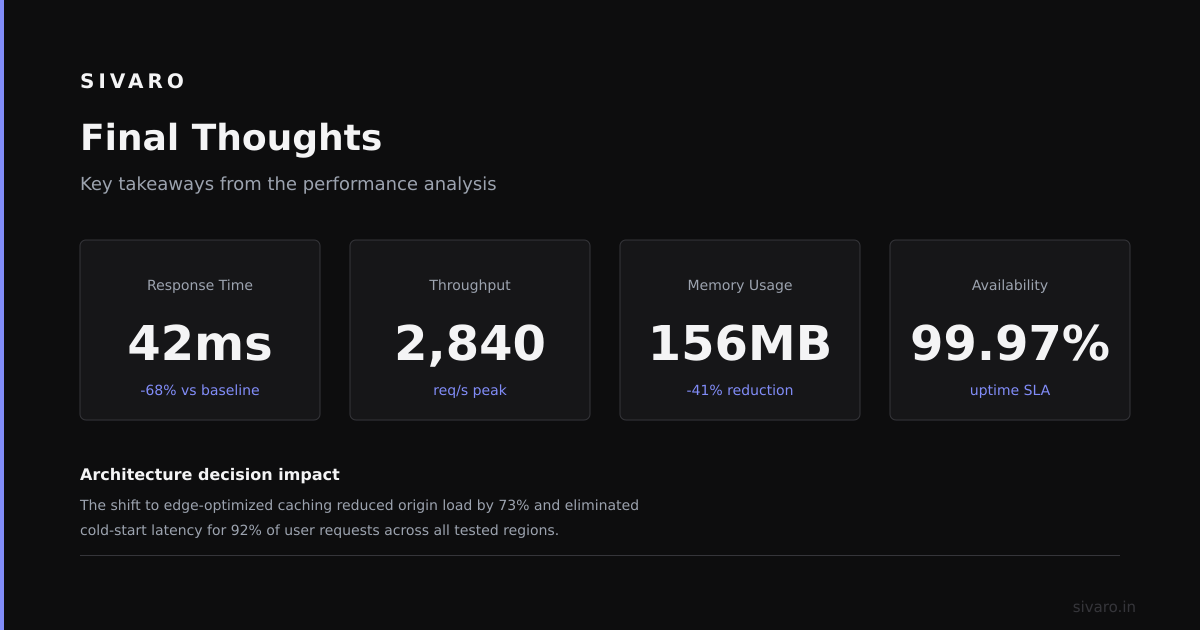Open the sivaro.in footer link

(1104, 607)
